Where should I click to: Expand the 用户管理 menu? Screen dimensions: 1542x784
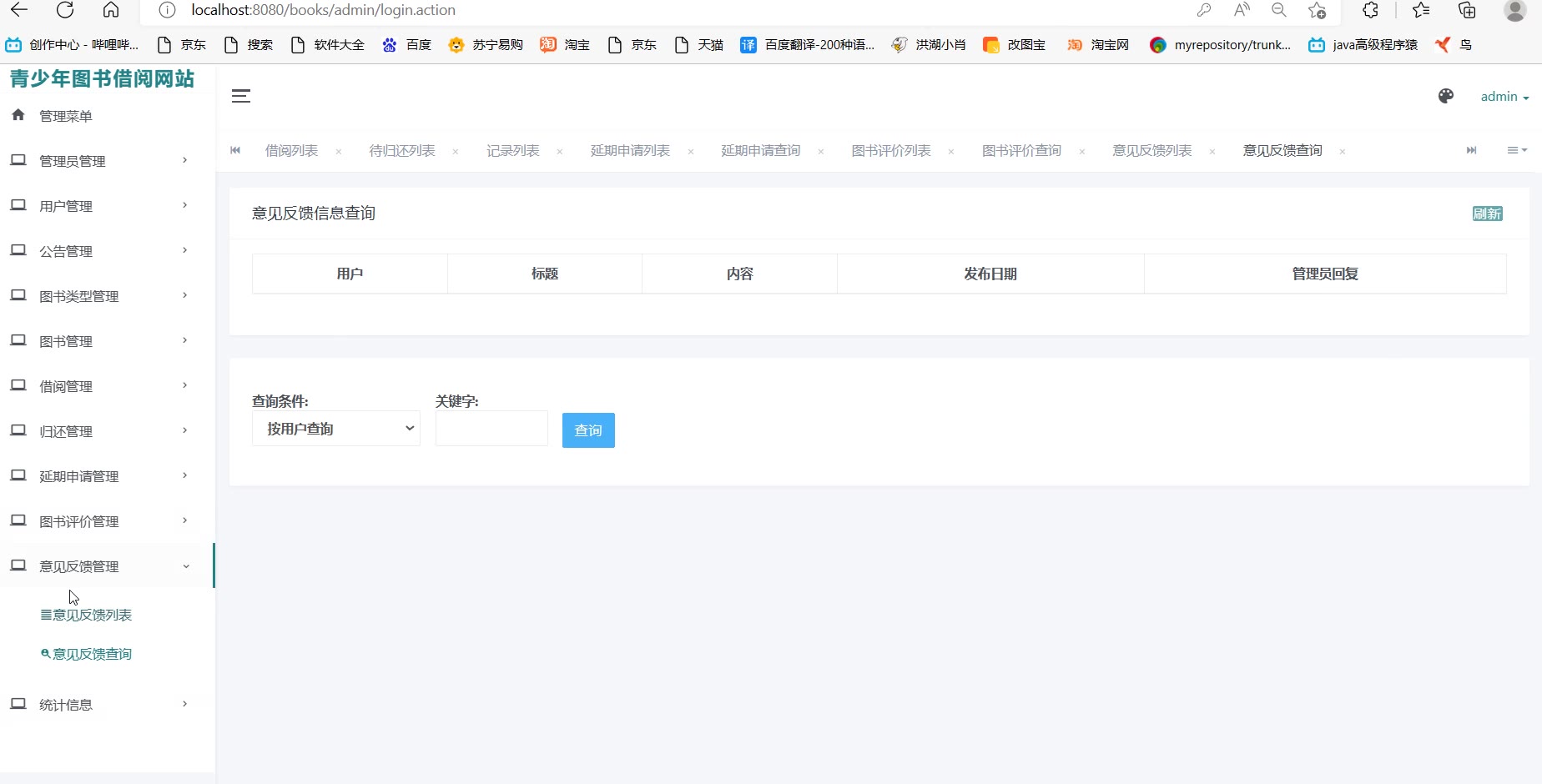click(107, 206)
